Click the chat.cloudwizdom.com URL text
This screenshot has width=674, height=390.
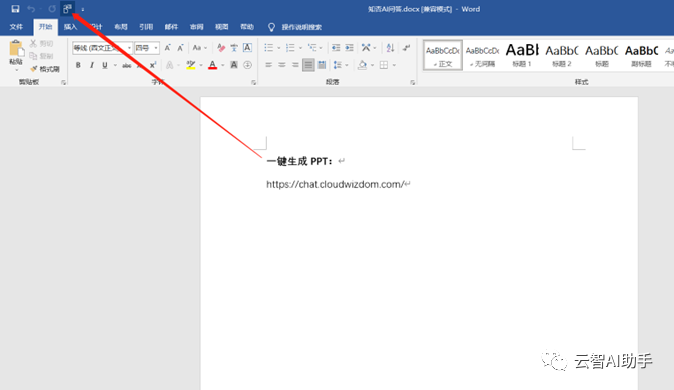(x=336, y=184)
